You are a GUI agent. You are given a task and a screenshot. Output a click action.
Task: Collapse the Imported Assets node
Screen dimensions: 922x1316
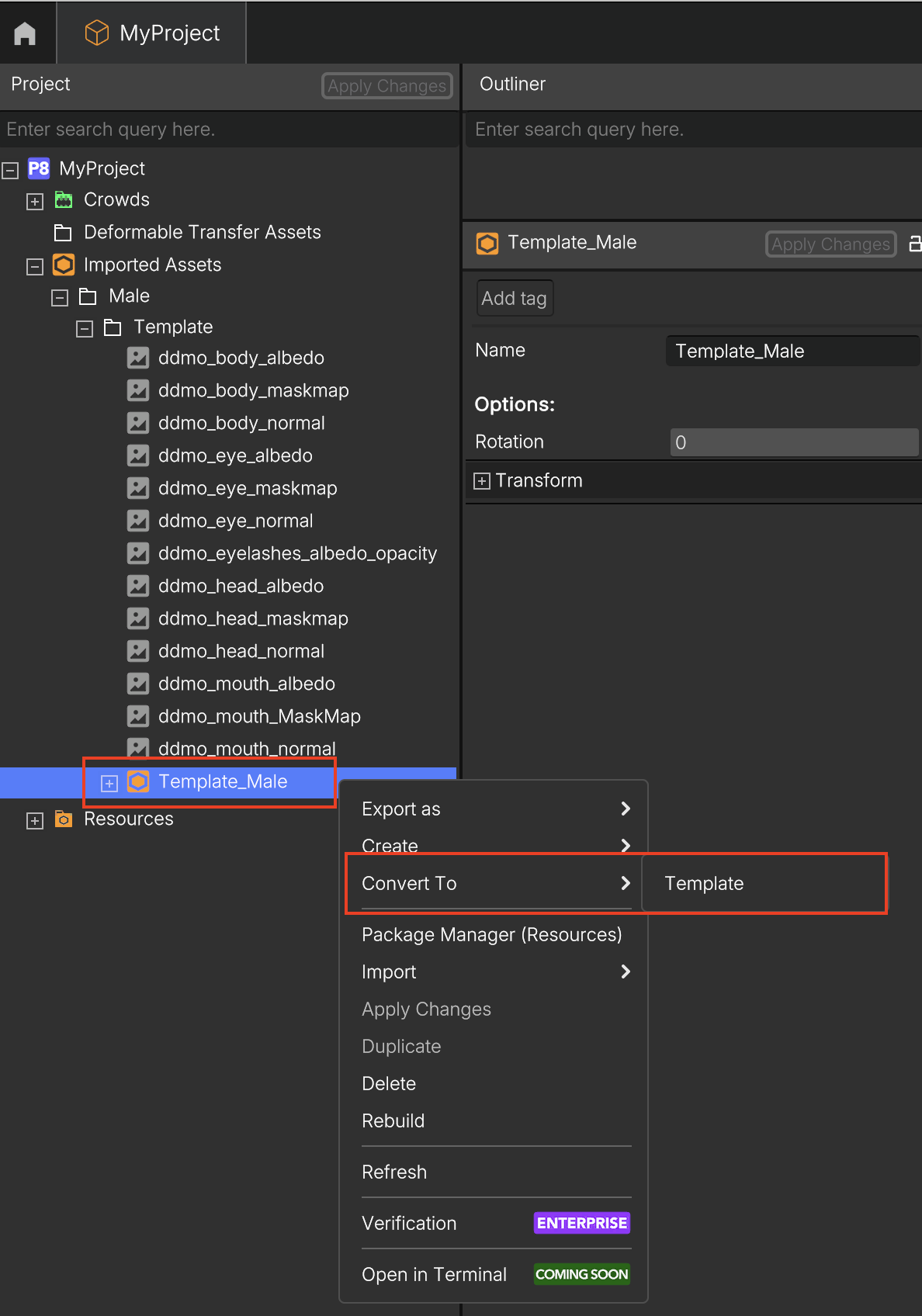[35, 267]
